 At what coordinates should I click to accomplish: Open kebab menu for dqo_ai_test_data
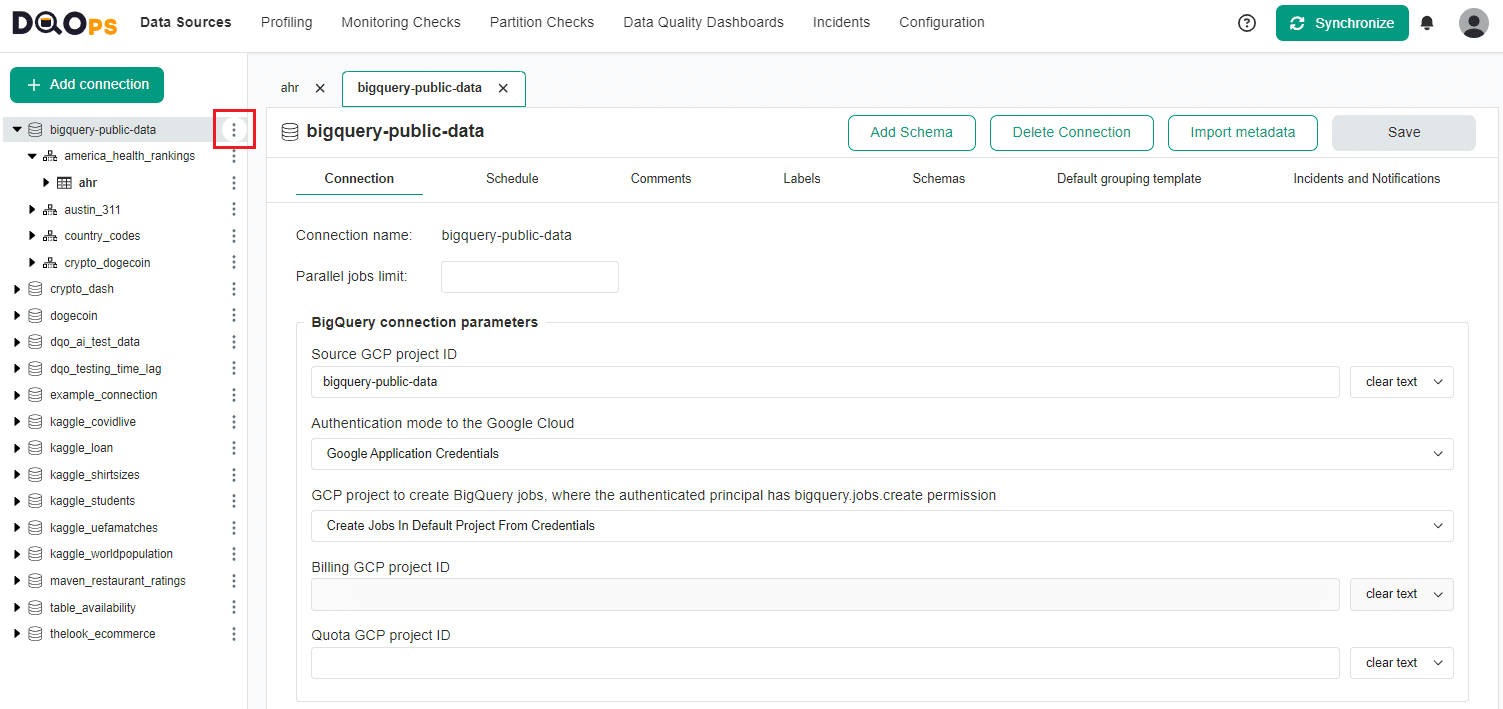(x=234, y=342)
